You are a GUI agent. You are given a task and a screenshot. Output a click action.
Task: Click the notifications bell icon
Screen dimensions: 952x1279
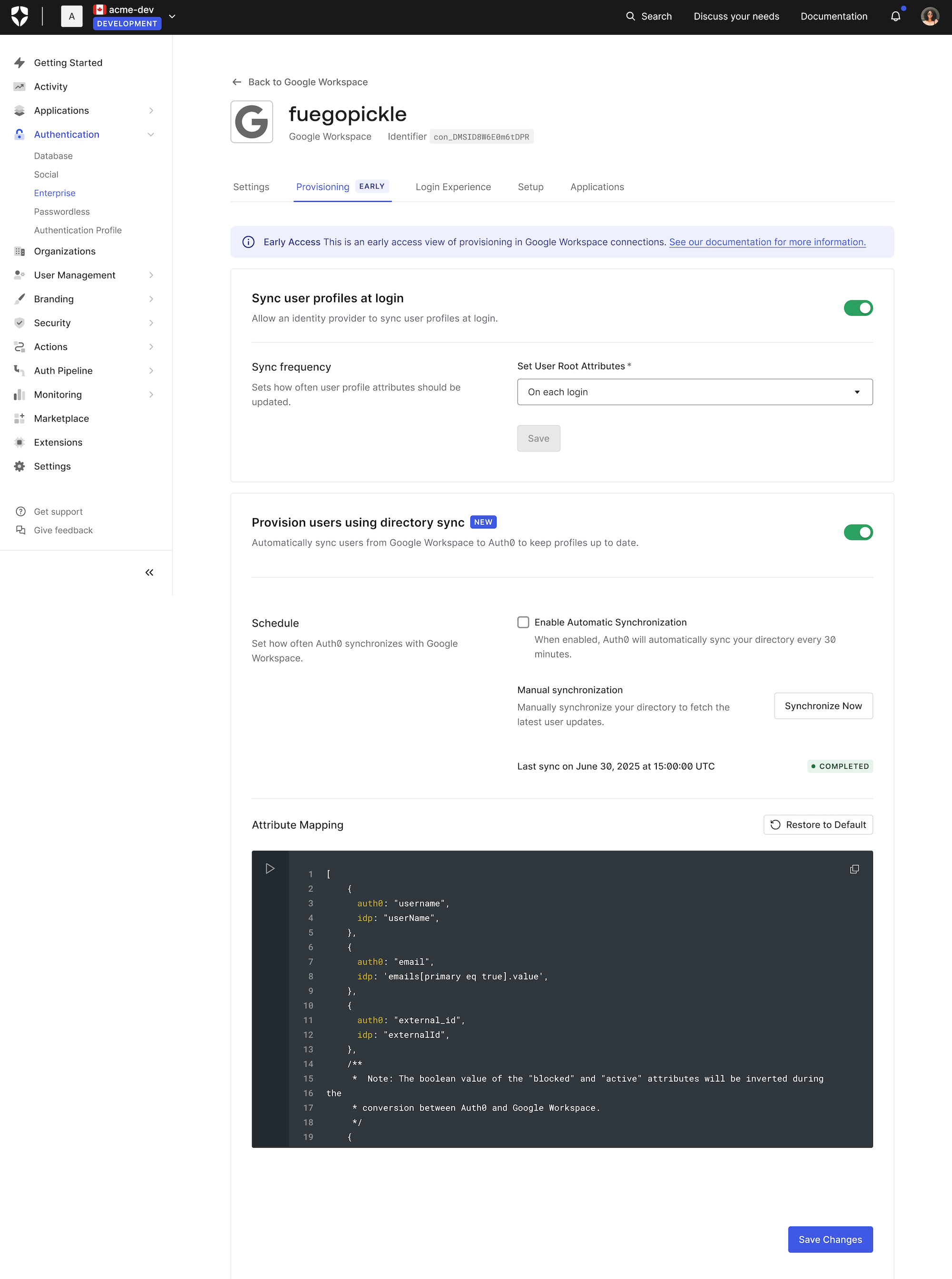pos(895,16)
